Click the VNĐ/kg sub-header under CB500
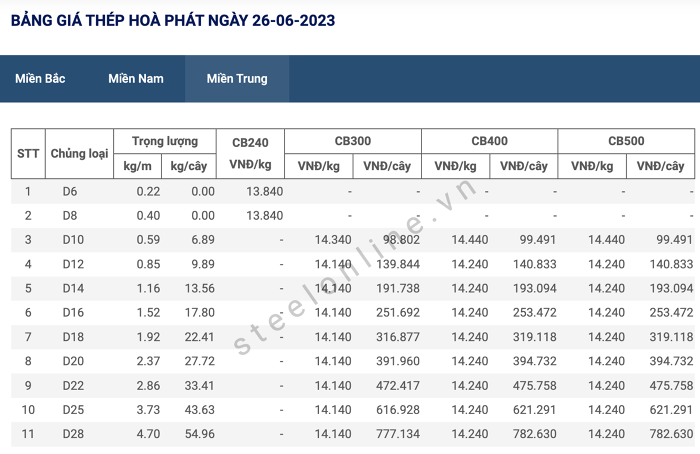700x454 pixels. point(592,166)
